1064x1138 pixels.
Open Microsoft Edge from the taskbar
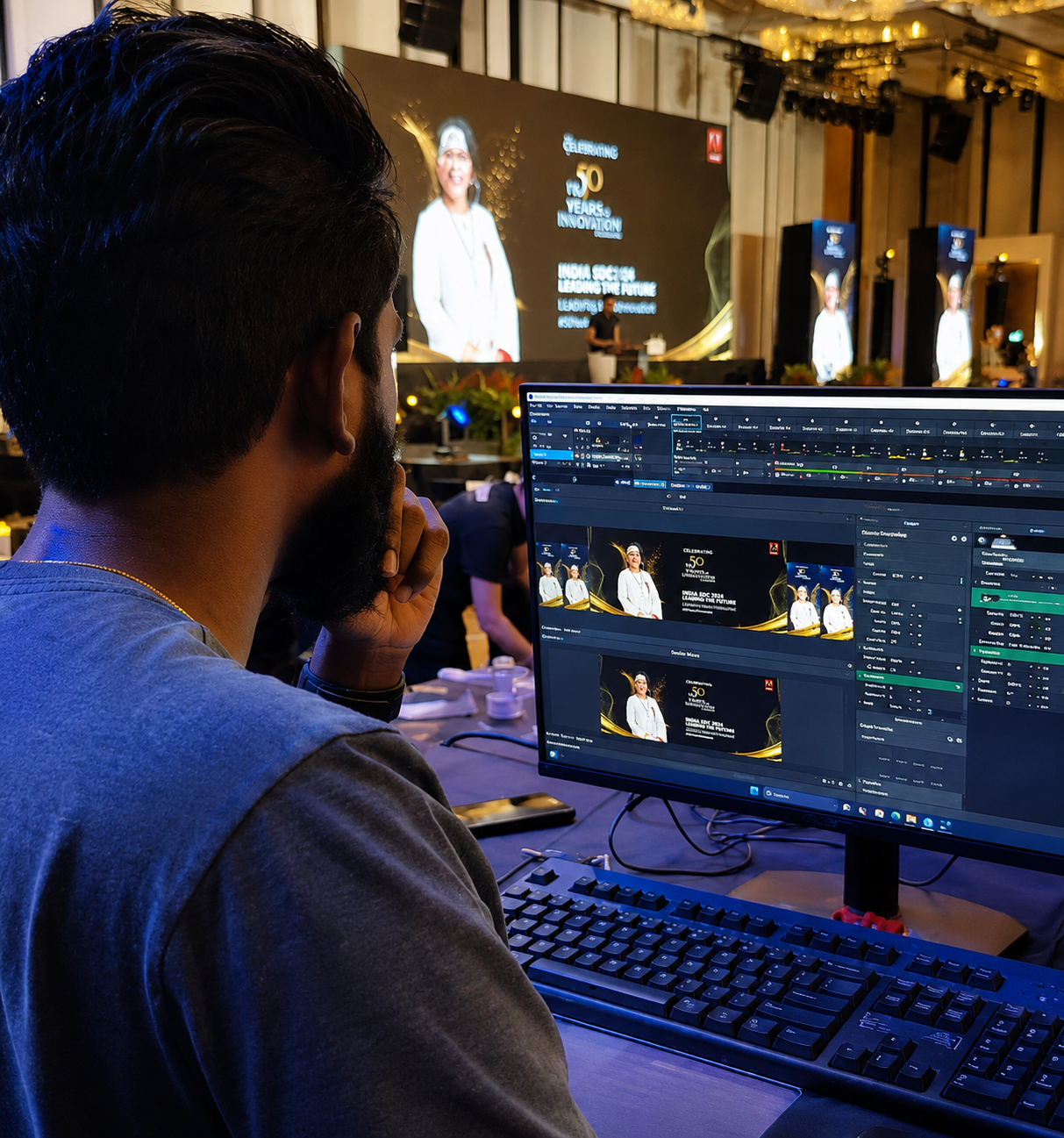896,816
